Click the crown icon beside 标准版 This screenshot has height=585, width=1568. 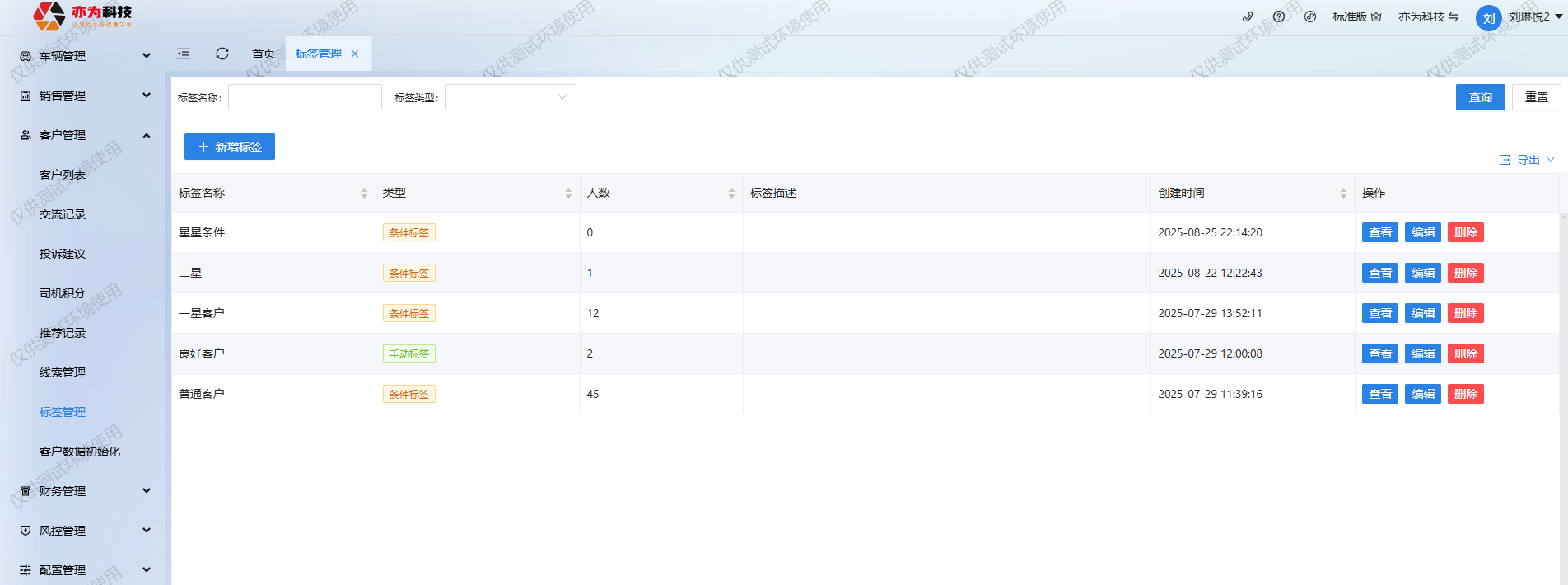[1376, 16]
